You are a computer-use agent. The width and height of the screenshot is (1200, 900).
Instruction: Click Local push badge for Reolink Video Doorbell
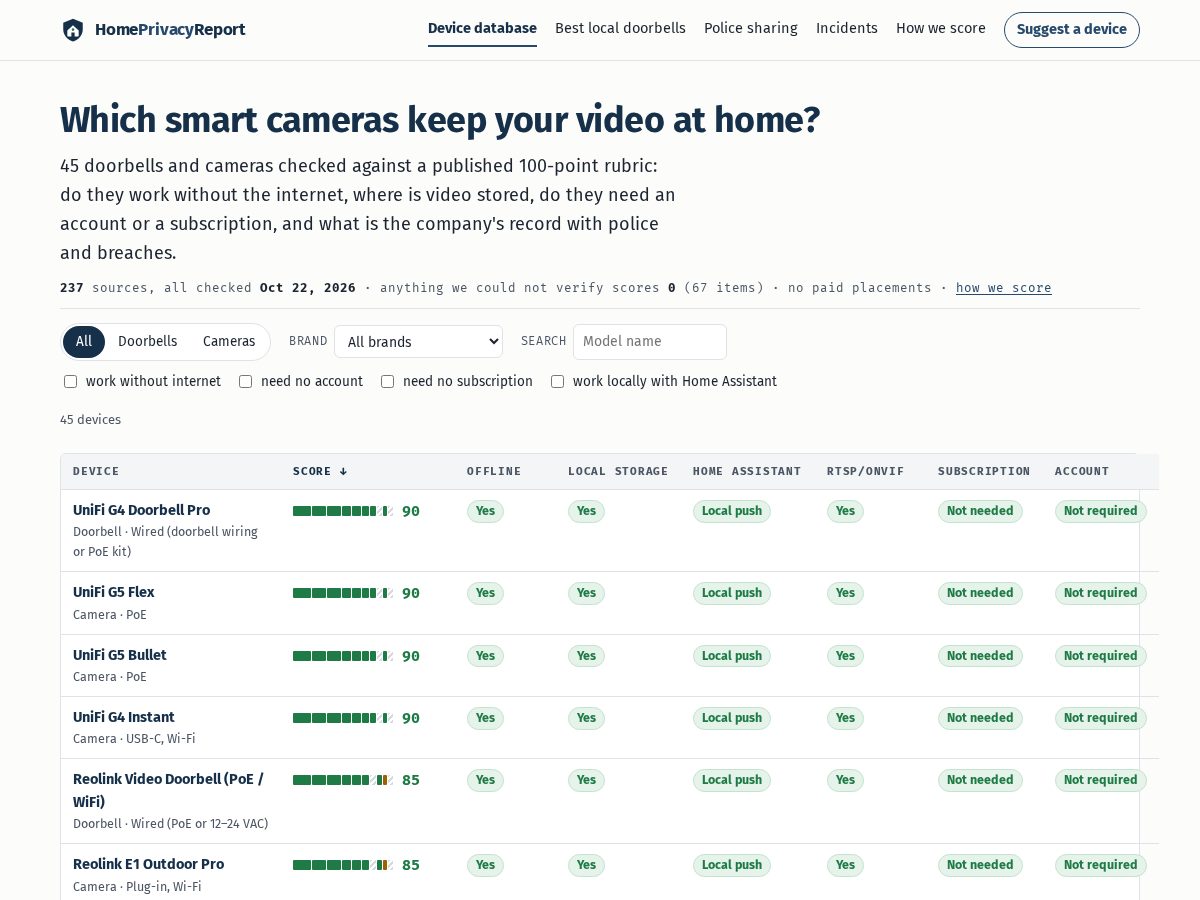[732, 780]
